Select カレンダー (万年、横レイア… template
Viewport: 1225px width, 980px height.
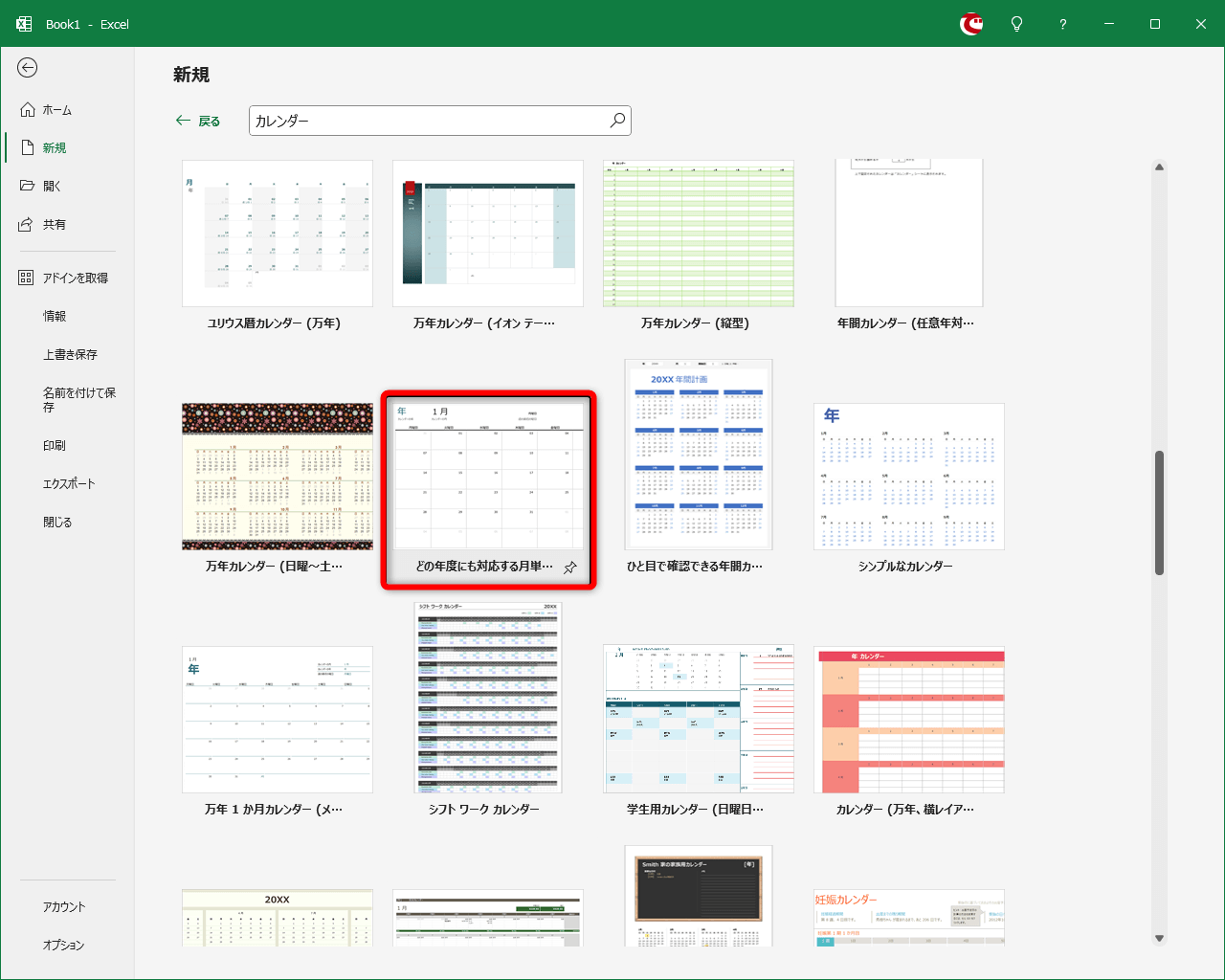pyautogui.click(x=909, y=720)
